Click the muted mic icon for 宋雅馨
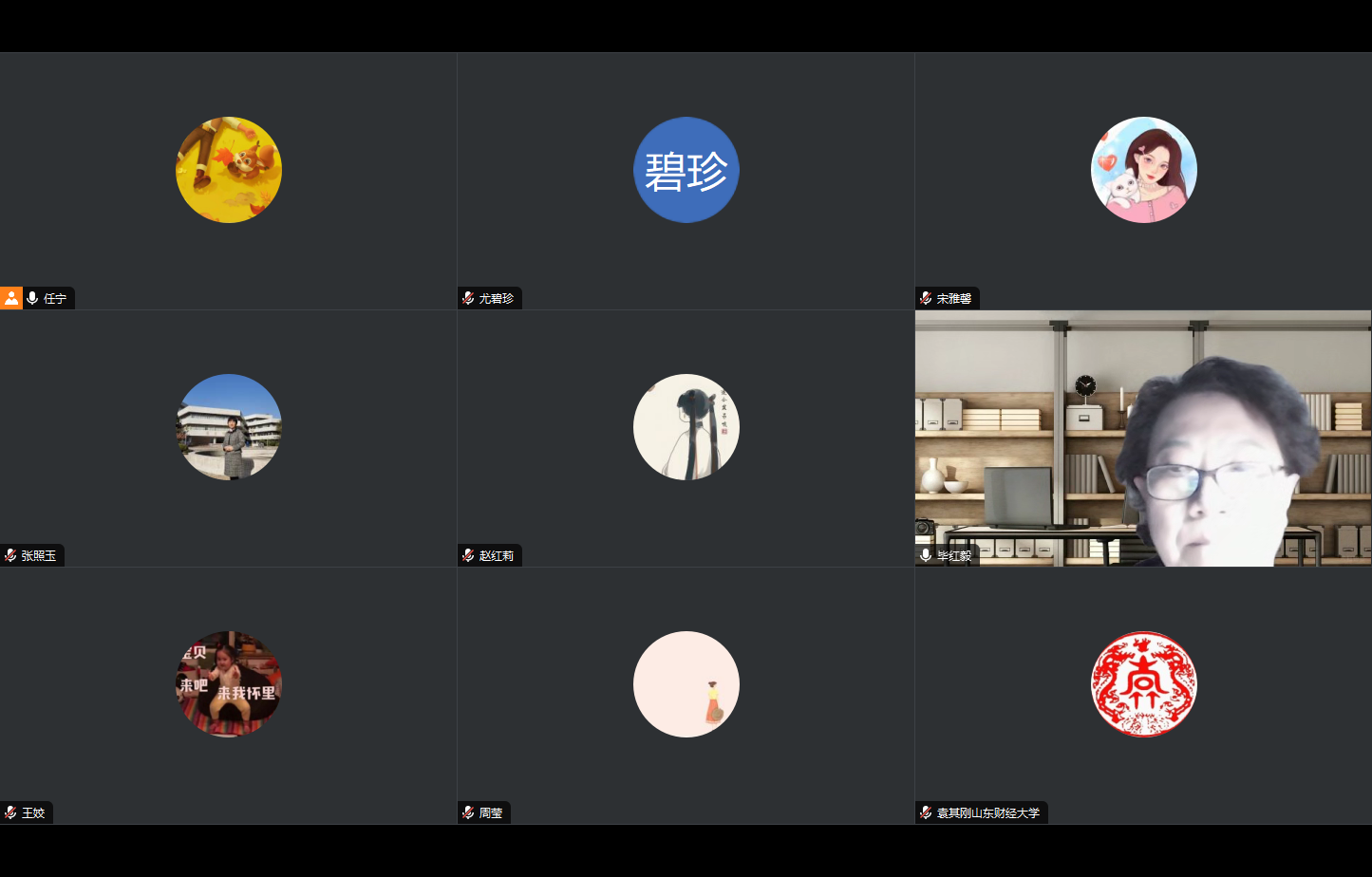1372x877 pixels. point(926,298)
